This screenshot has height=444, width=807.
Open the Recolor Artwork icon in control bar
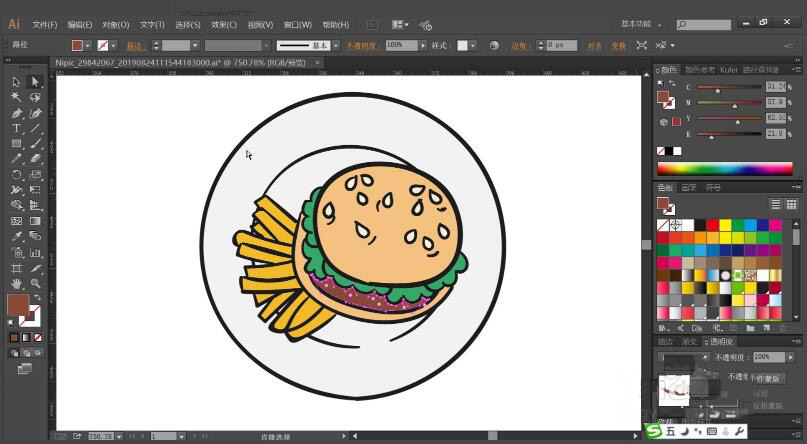pyautogui.click(x=494, y=45)
